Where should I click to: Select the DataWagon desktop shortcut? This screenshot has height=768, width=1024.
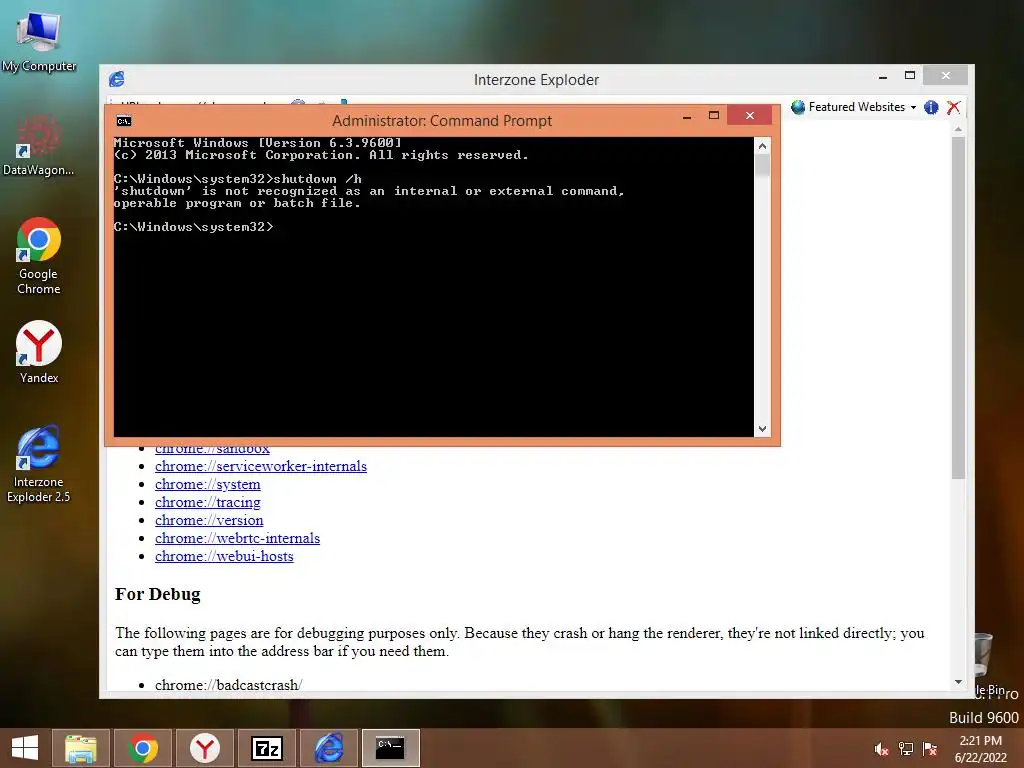(x=39, y=145)
